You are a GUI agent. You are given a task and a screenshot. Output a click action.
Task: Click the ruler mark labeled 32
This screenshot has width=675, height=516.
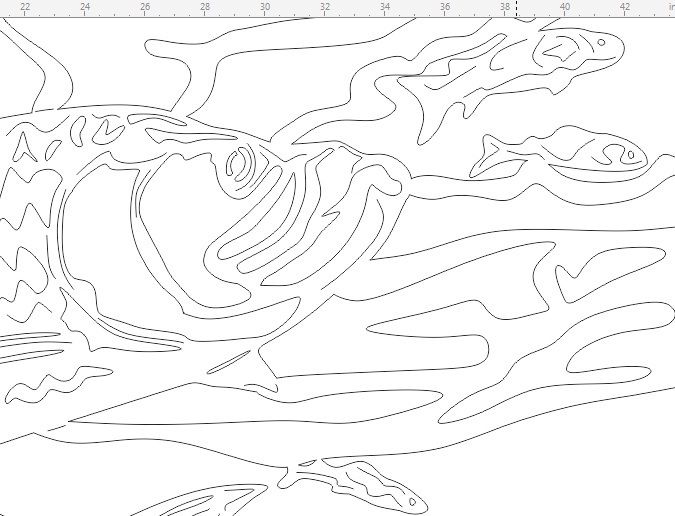[x=325, y=7]
